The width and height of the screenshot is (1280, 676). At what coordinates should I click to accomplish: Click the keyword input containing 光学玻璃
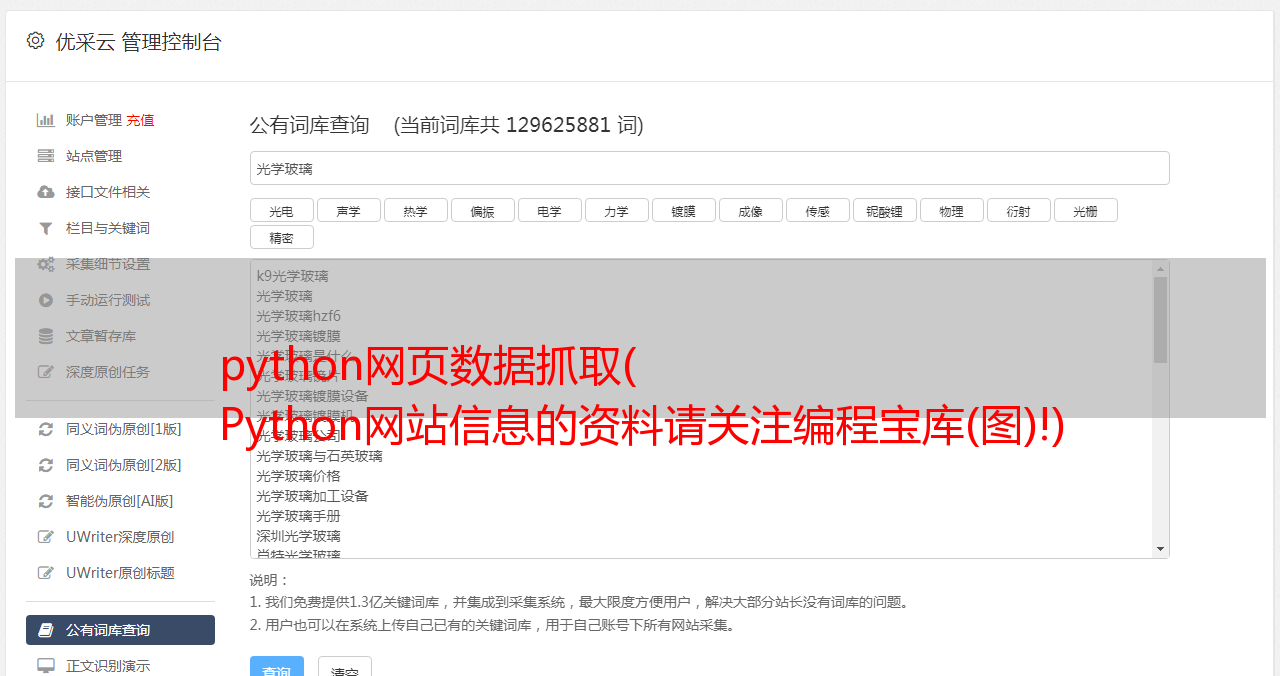coord(709,168)
